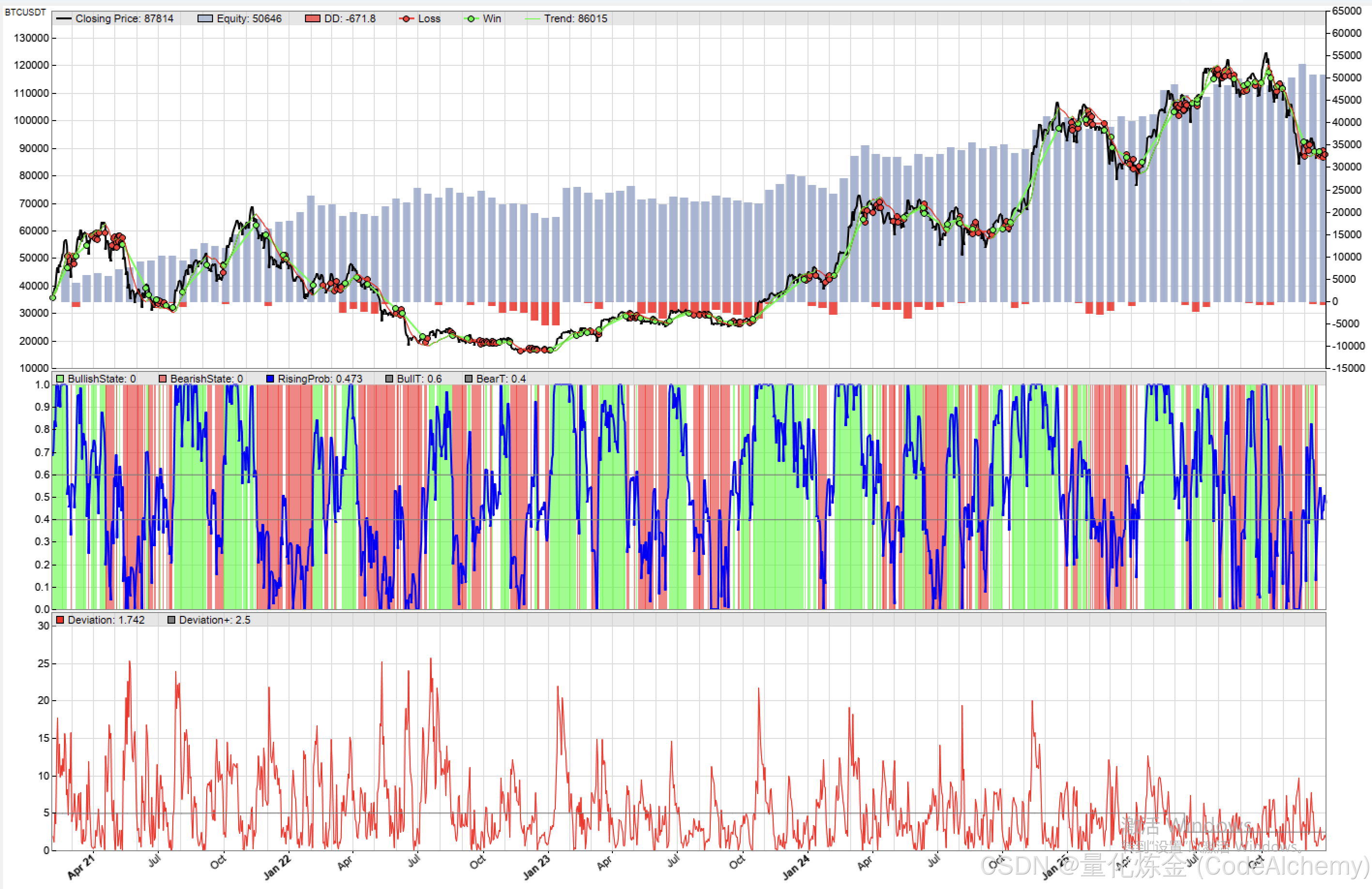Click the 'RisingProb: 0.473' legend text
Image resolution: width=1372 pixels, height=889 pixels.
pyautogui.click(x=320, y=379)
